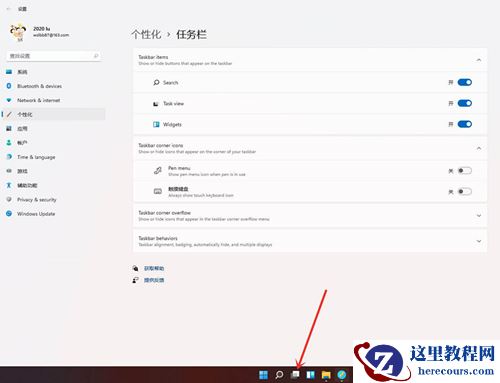Click the accessibility figure icon in sidebar
This screenshot has height=383, width=500.
click(9, 185)
